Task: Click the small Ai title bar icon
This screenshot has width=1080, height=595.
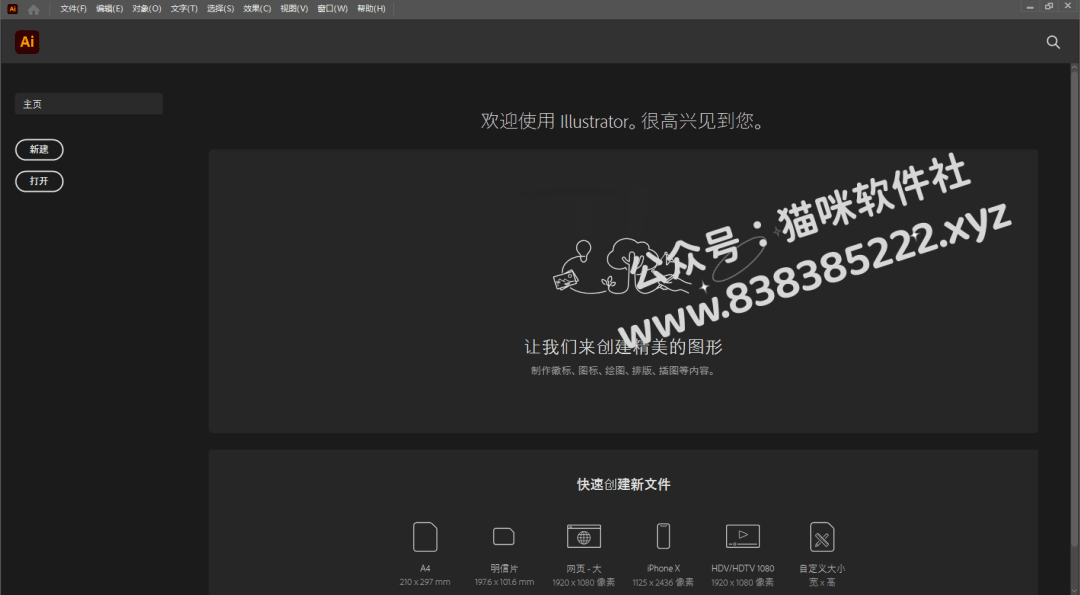Action: 12,9
